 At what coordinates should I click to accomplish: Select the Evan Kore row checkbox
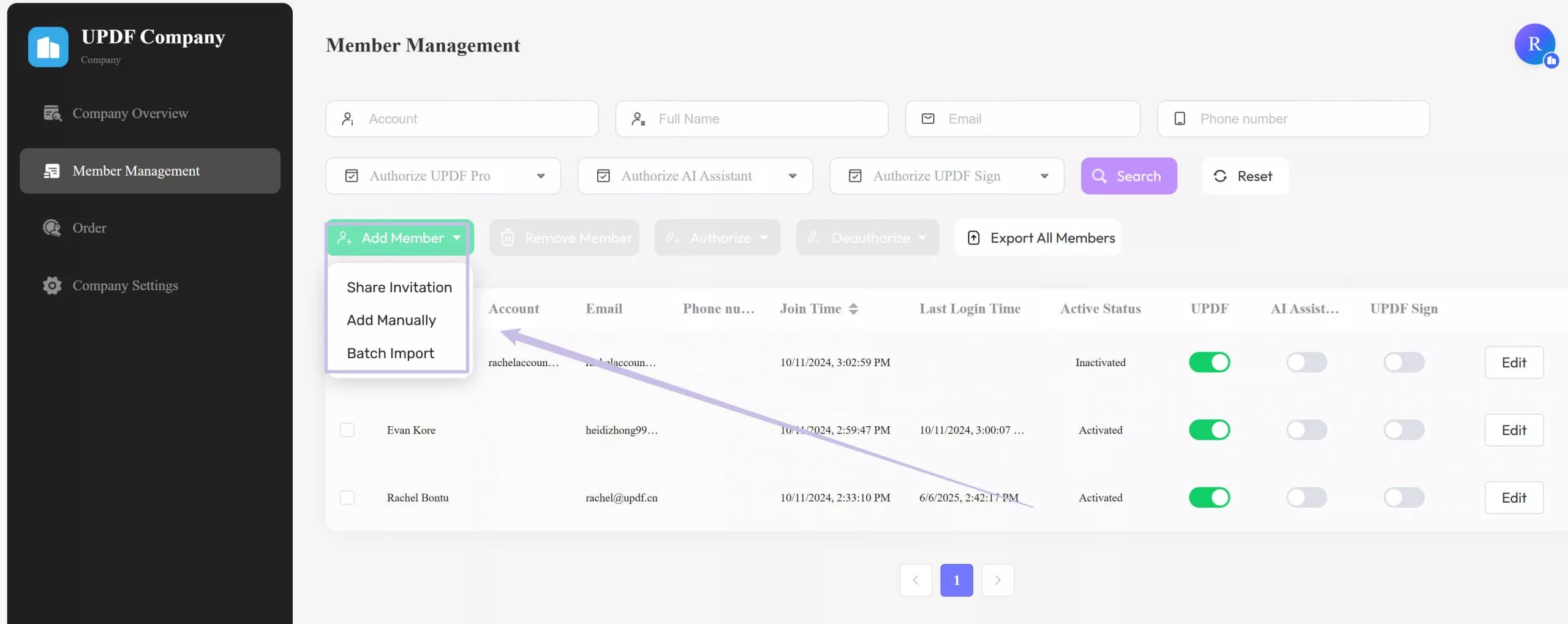347,430
